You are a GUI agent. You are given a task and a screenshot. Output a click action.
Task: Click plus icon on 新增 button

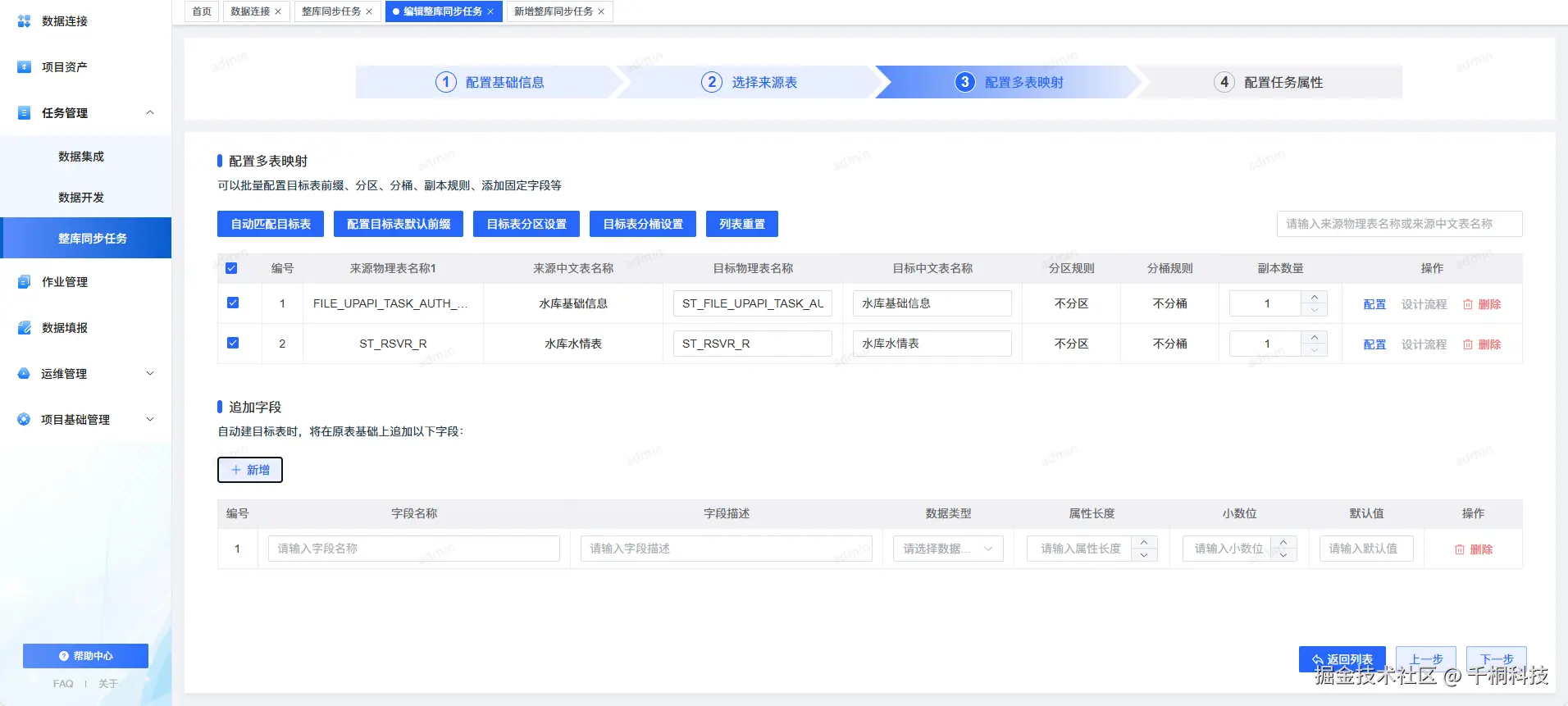point(236,470)
